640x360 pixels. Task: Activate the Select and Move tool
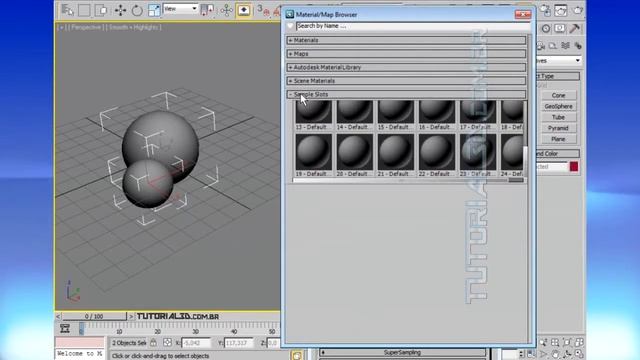(x=120, y=10)
